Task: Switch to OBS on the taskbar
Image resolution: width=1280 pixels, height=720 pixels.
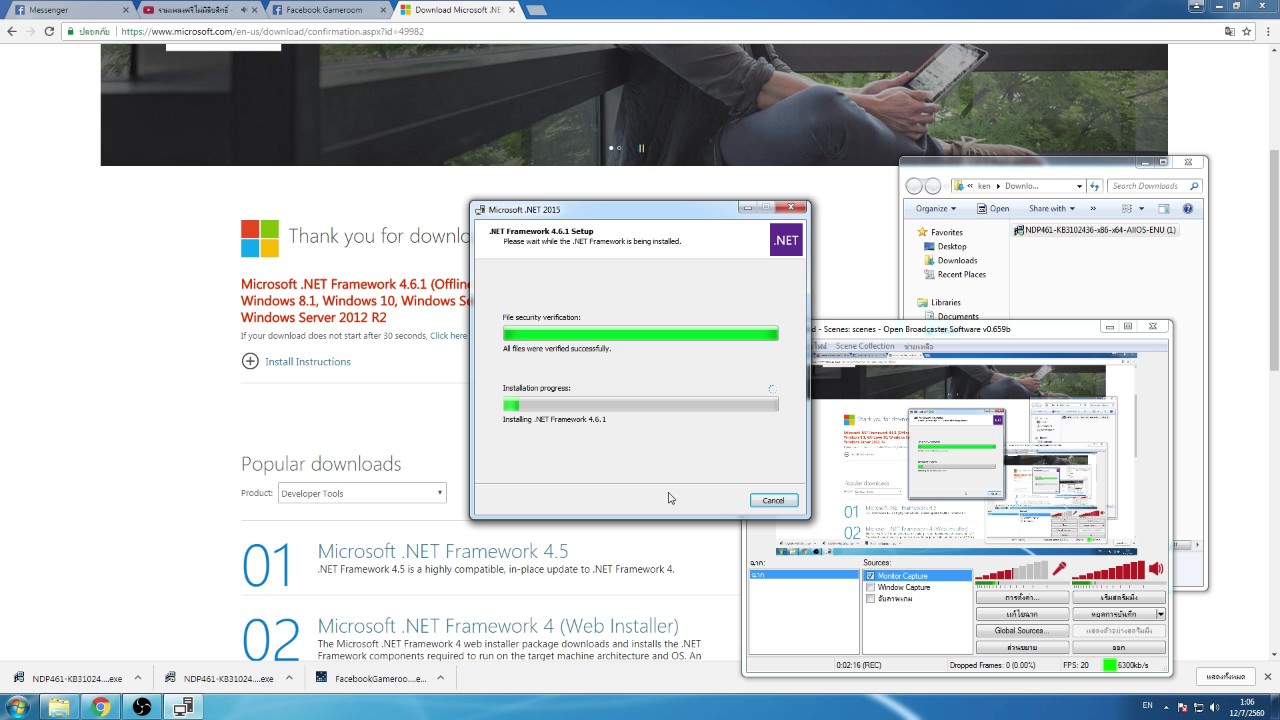Action: tap(142, 707)
